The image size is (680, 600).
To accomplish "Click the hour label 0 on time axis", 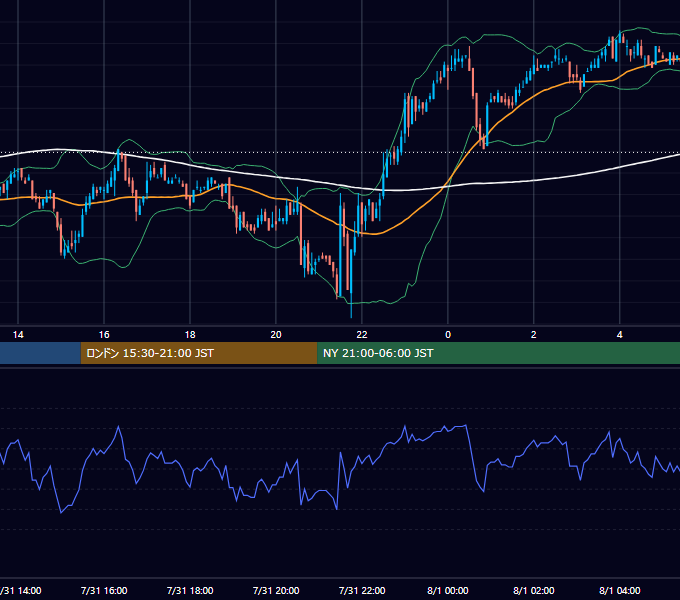I will (x=448, y=335).
